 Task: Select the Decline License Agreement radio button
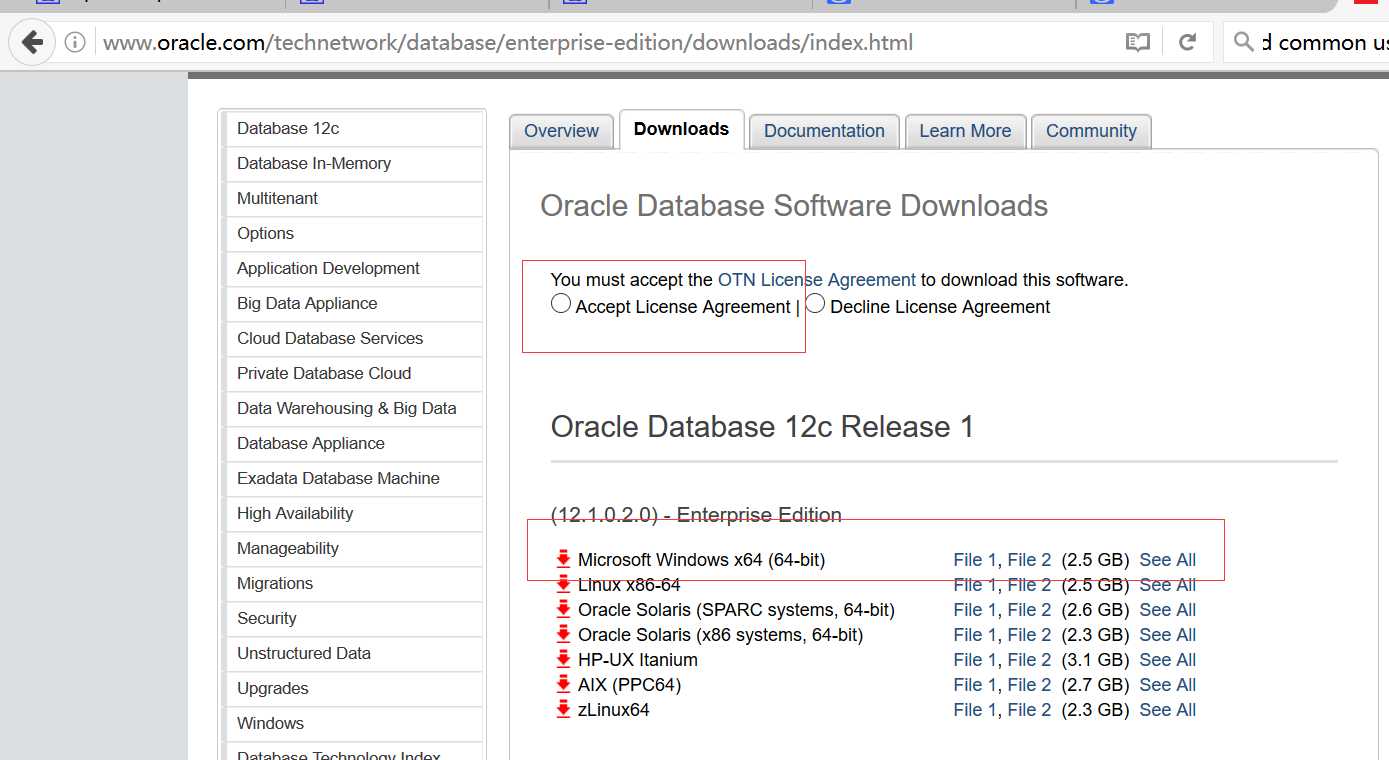tap(815, 304)
